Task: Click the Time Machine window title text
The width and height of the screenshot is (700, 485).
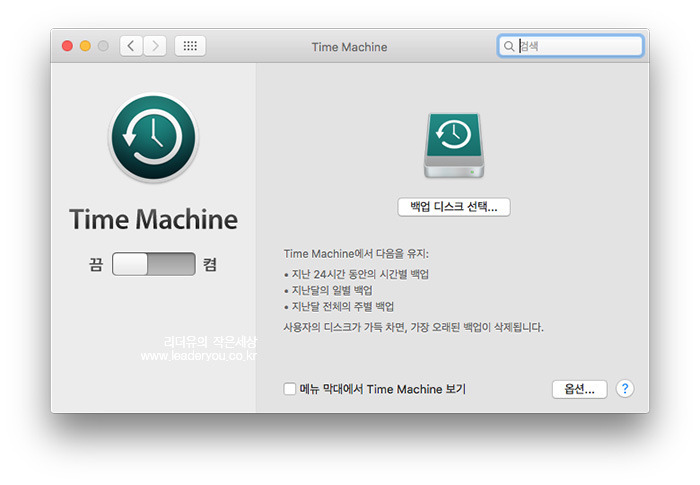Action: (349, 47)
